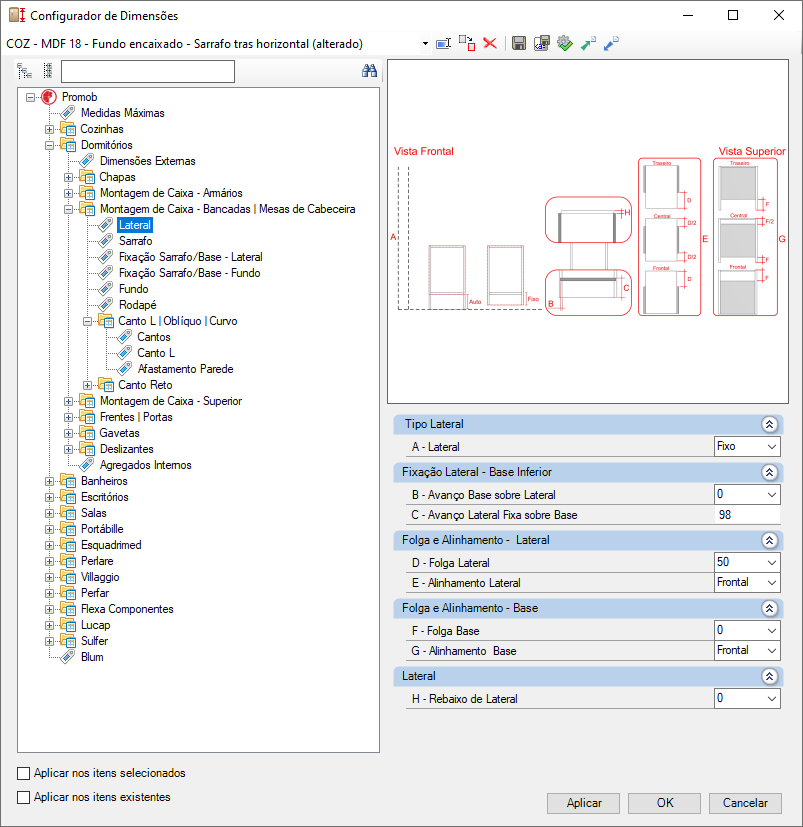Click the expand tree icon above tree
Screen dimensions: 803x827
pos(24,71)
